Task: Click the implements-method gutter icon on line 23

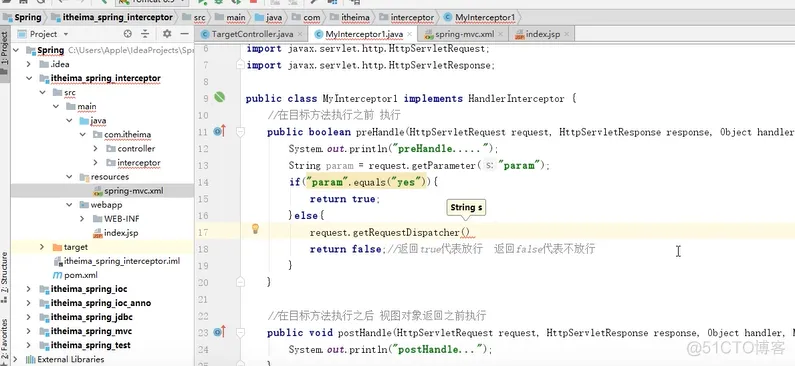Action: click(x=219, y=332)
